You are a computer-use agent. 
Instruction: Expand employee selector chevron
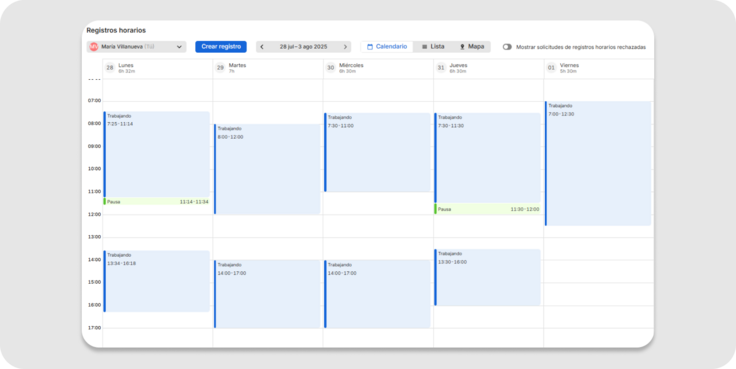pyautogui.click(x=179, y=47)
